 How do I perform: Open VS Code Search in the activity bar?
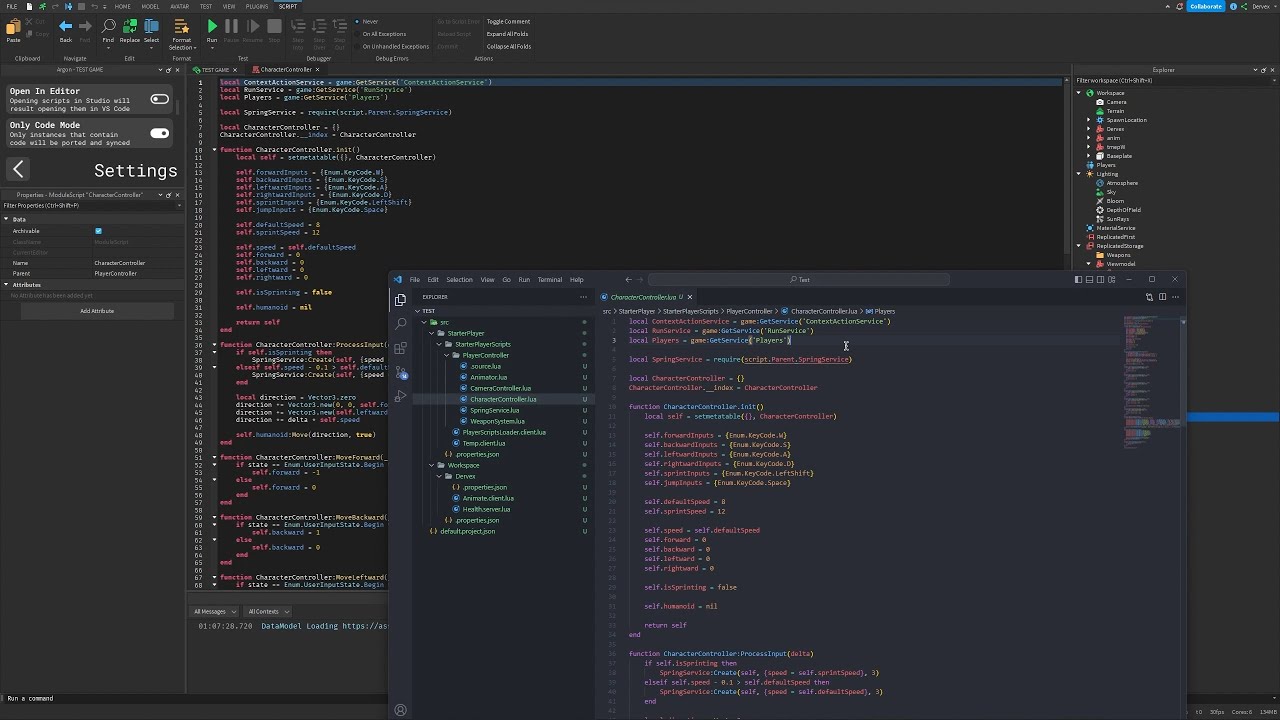click(400, 323)
